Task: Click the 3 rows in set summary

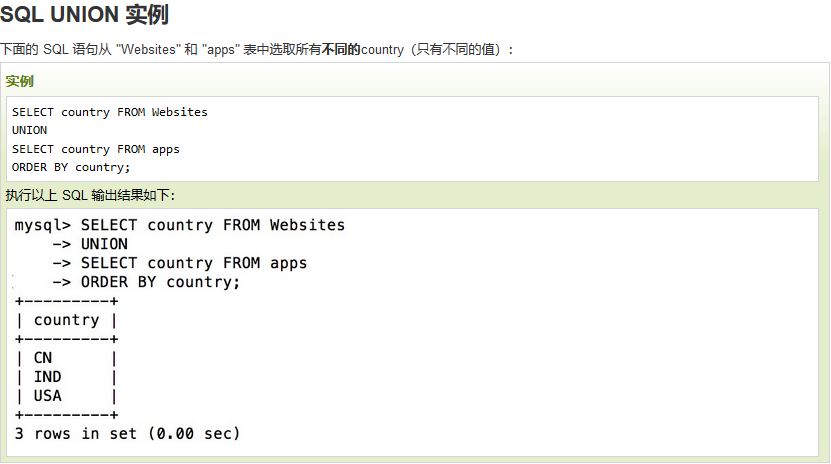Action: 127,434
